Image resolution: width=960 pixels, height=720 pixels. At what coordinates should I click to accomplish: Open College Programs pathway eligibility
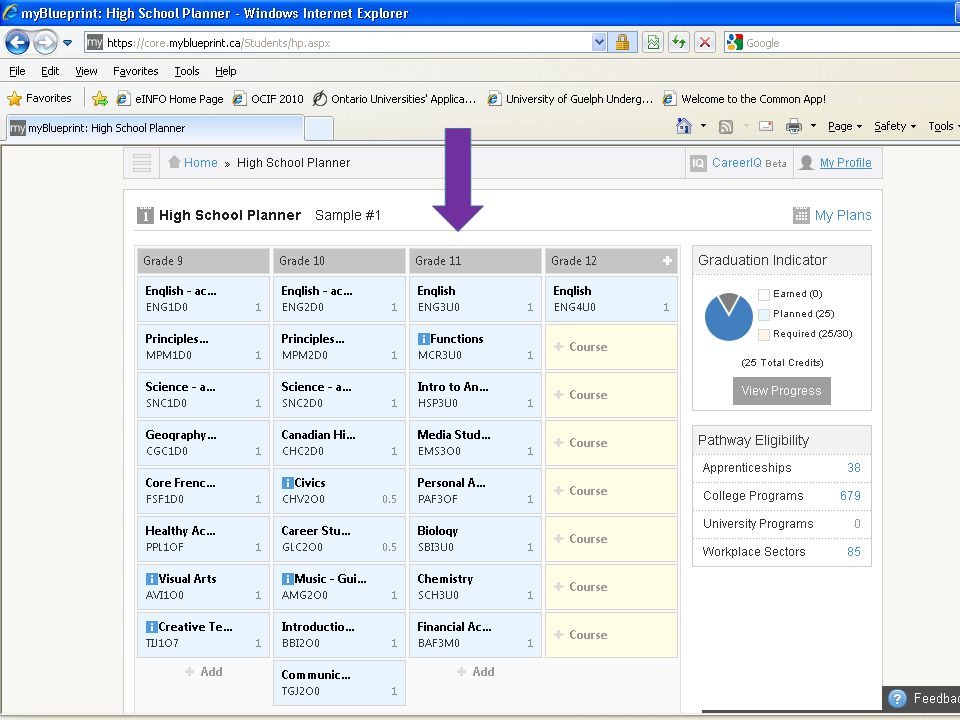(x=781, y=496)
